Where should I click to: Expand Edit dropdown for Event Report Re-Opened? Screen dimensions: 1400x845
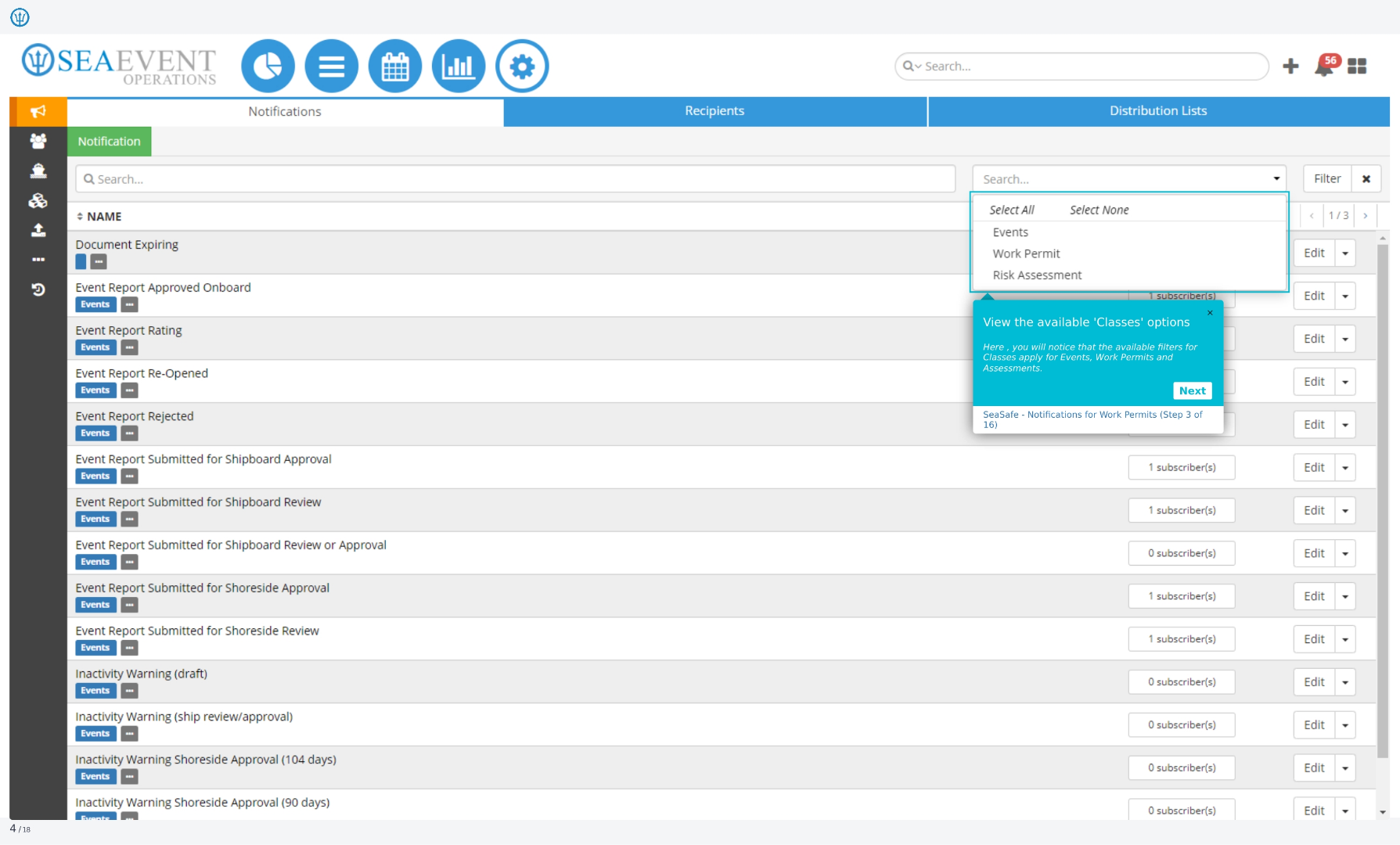pos(1345,382)
